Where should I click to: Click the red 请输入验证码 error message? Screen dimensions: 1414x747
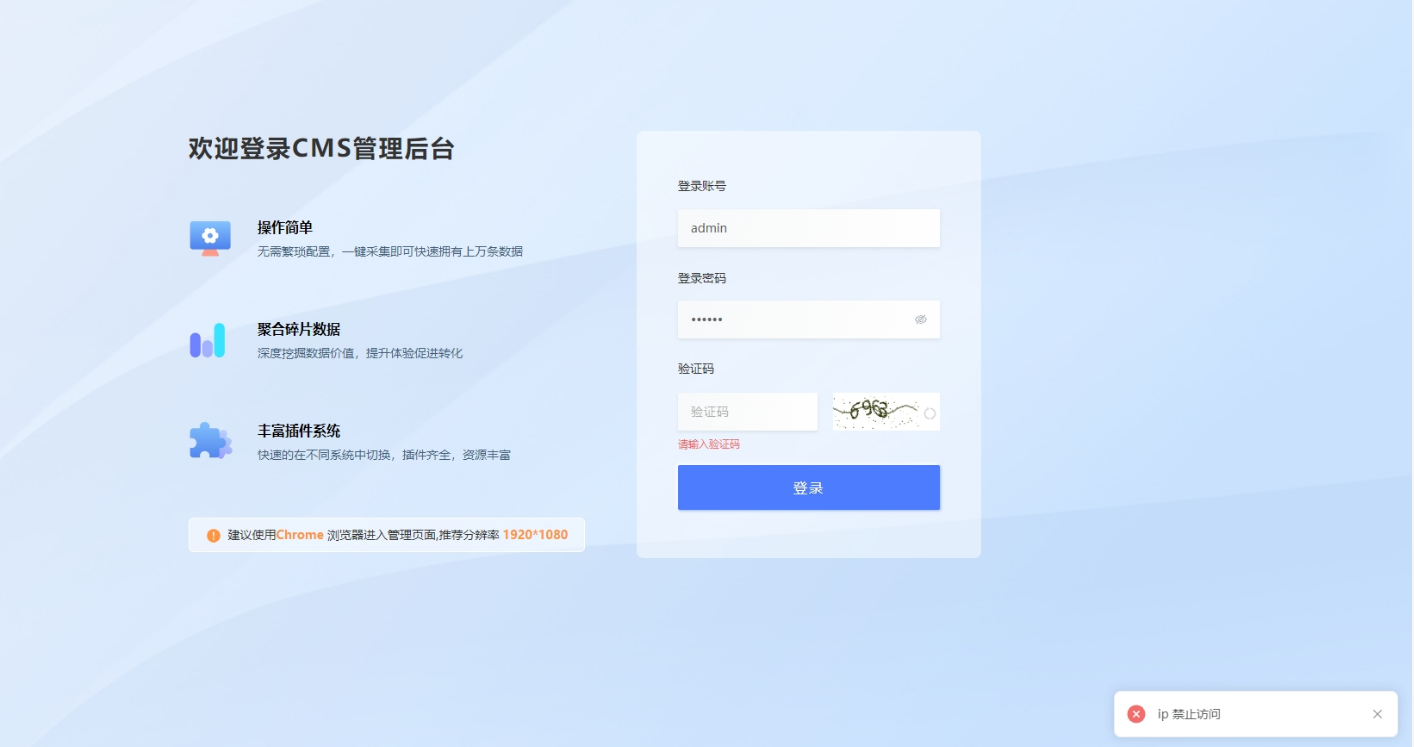coord(709,444)
